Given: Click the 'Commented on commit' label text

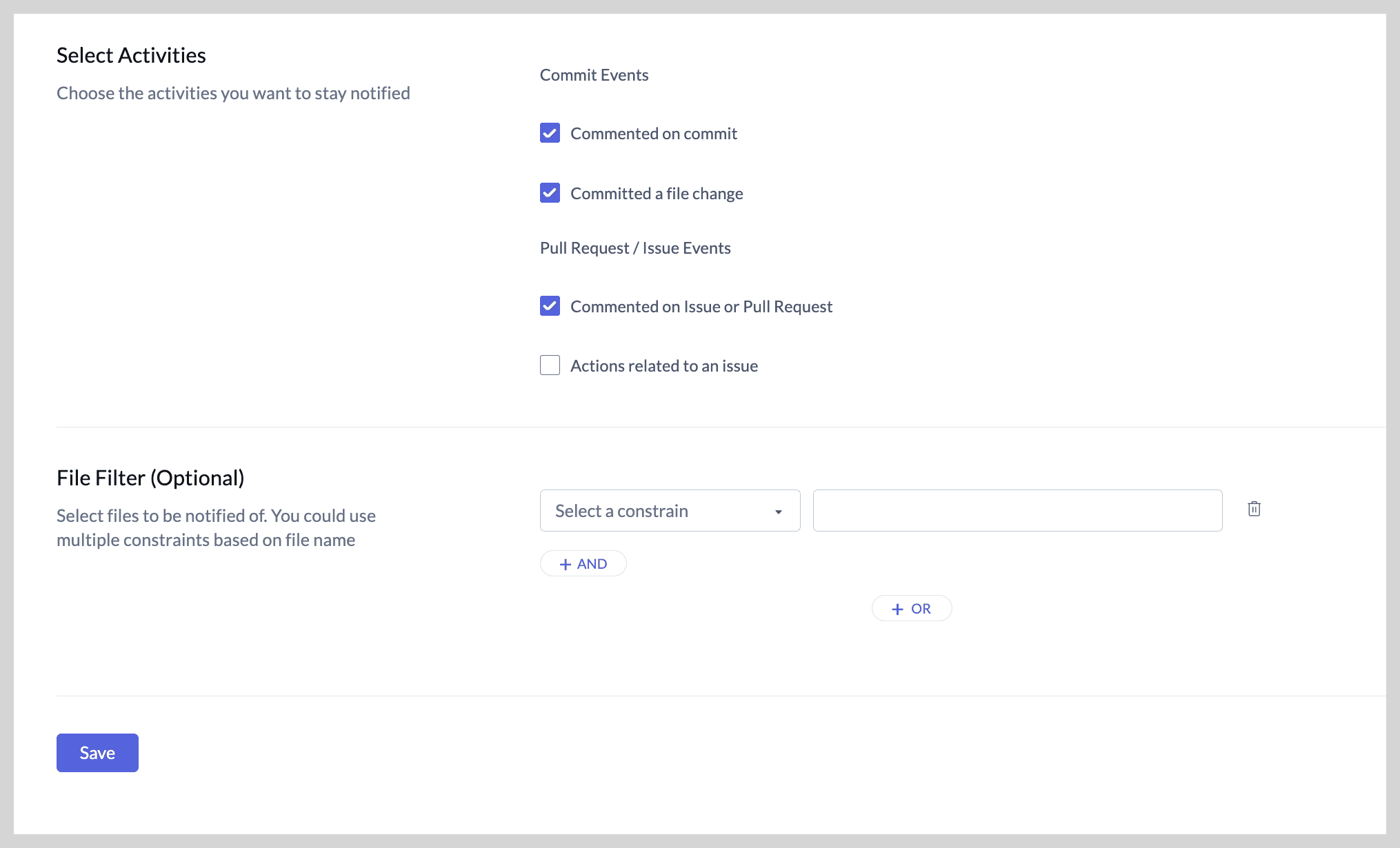Looking at the screenshot, I should point(653,134).
